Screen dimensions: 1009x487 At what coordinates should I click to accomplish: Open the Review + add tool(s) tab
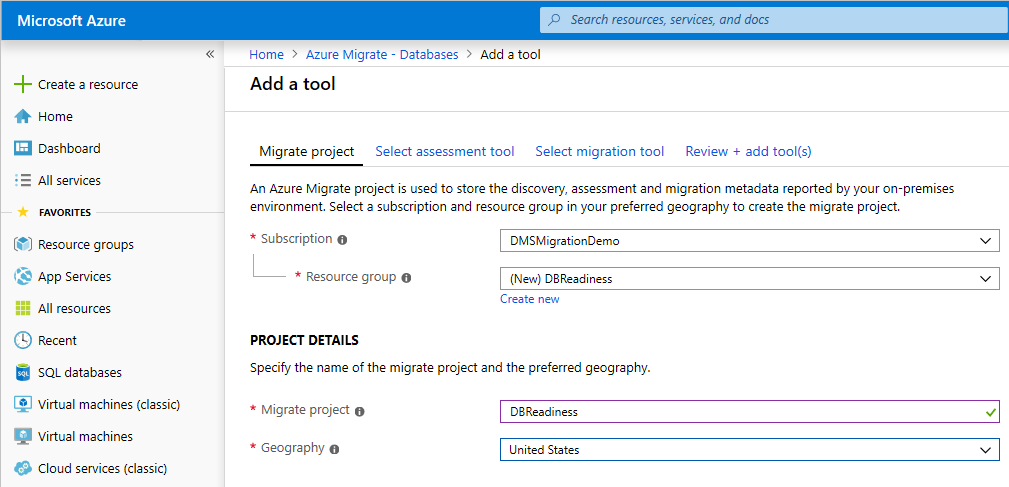point(748,152)
